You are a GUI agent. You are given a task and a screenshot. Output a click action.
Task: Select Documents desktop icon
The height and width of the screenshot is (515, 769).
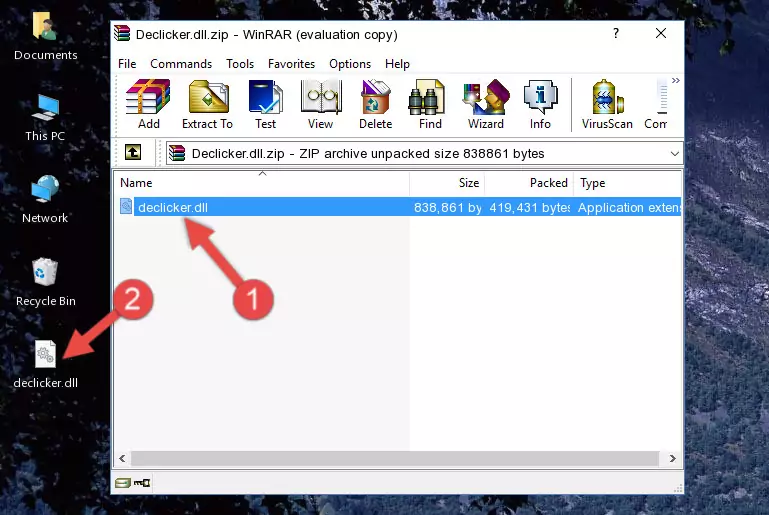point(46,37)
